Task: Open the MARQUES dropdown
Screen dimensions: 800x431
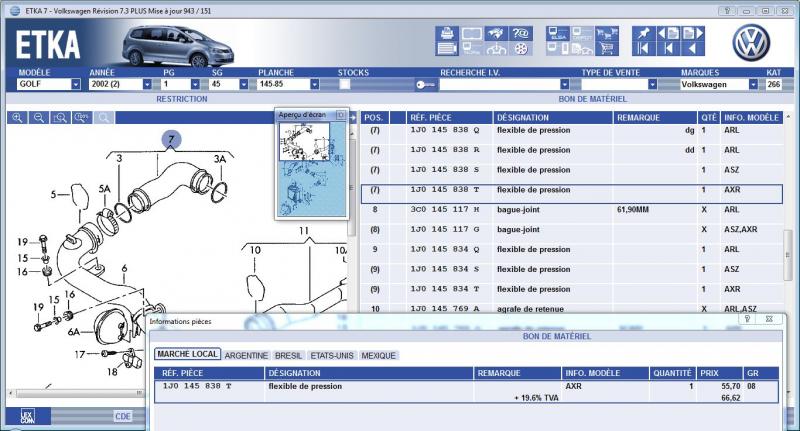Action: point(753,85)
